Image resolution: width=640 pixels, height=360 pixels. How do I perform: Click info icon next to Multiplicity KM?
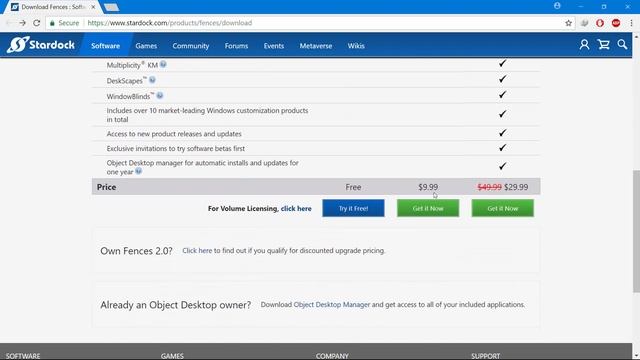coord(163,64)
